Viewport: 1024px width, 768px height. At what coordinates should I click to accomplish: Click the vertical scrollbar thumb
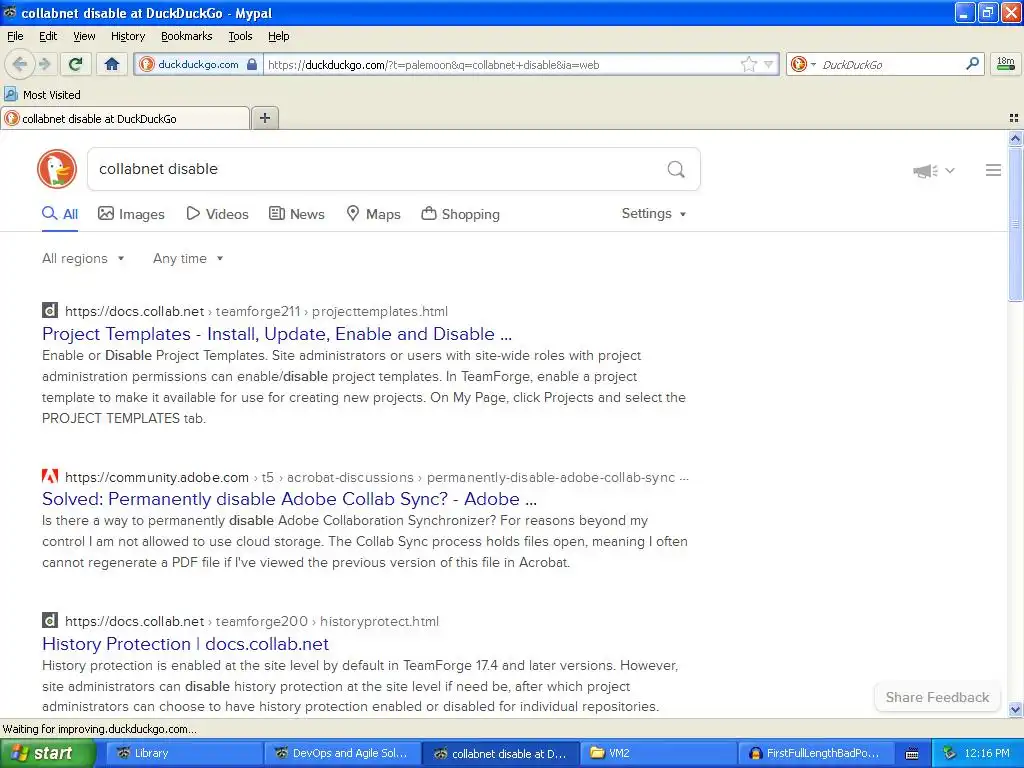(x=1015, y=224)
